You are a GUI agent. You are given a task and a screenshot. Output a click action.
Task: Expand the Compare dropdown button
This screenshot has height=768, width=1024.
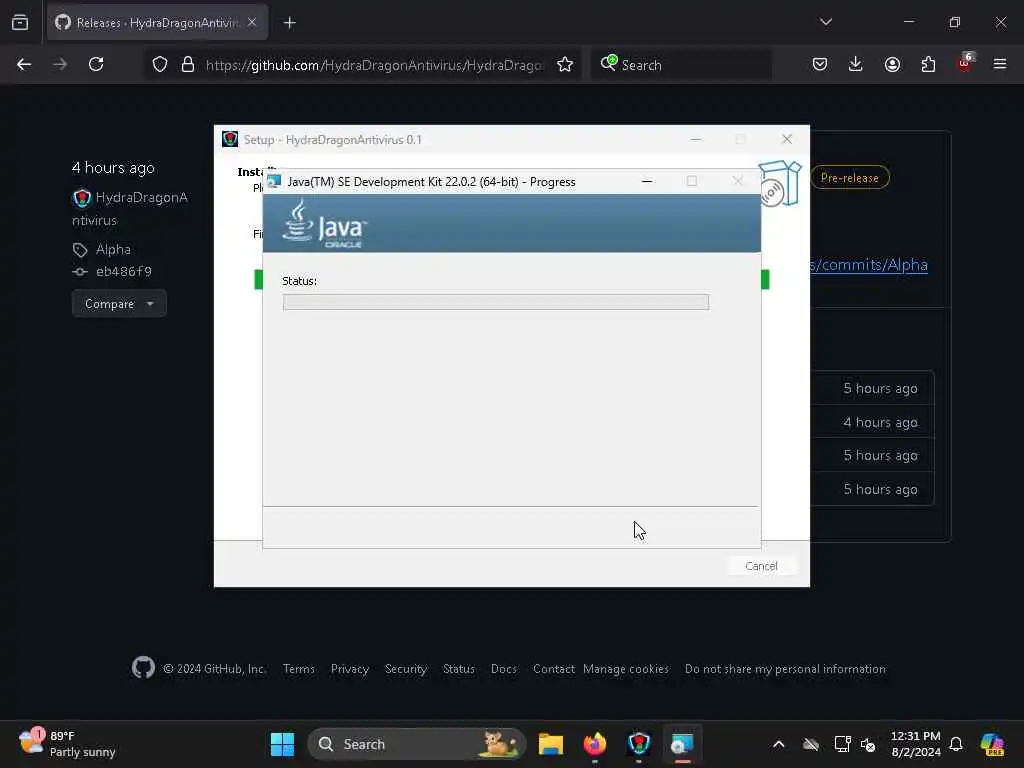[119, 304]
